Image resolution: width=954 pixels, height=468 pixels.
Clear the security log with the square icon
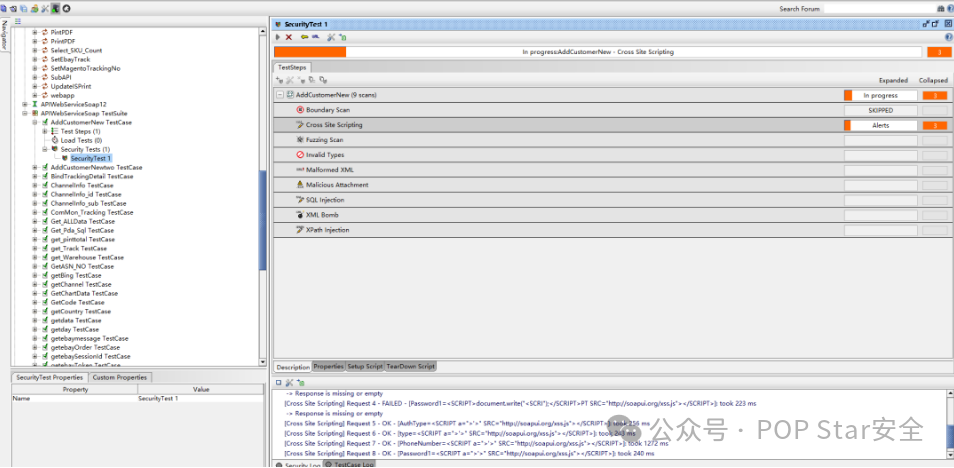coord(278,383)
